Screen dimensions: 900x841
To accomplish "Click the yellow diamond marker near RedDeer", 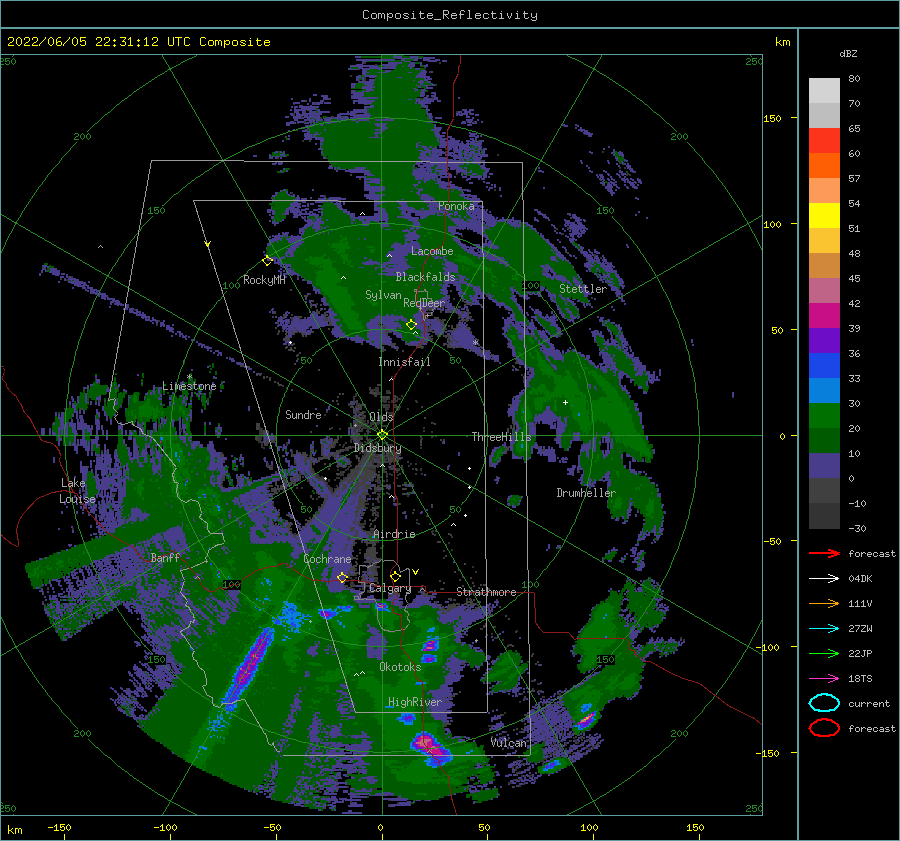I will coord(411,325).
